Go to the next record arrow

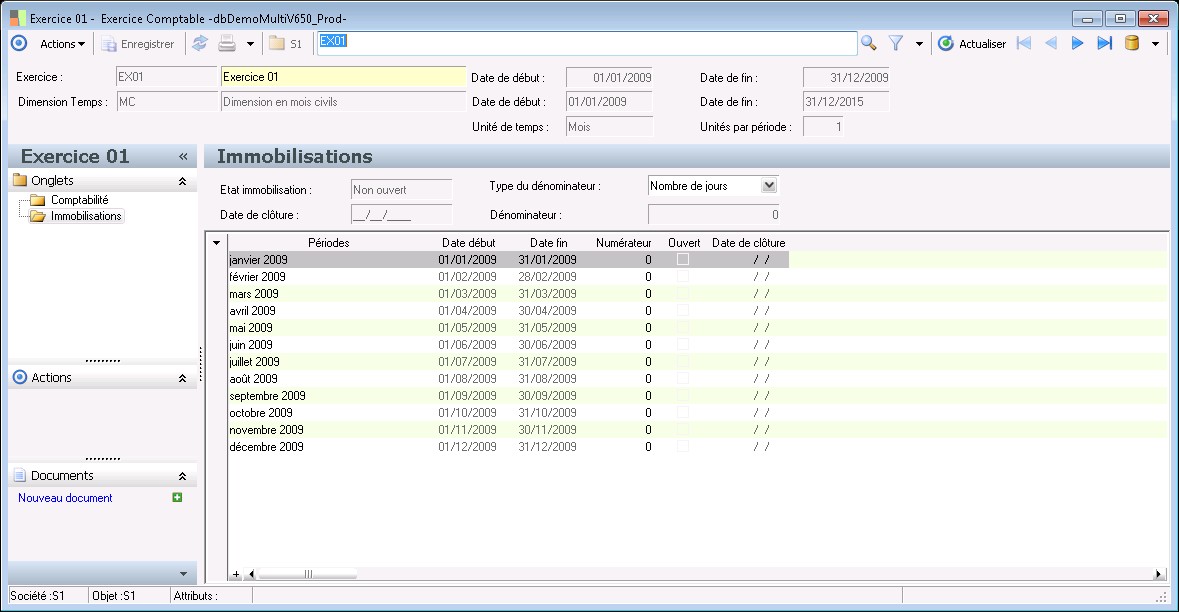click(1077, 43)
